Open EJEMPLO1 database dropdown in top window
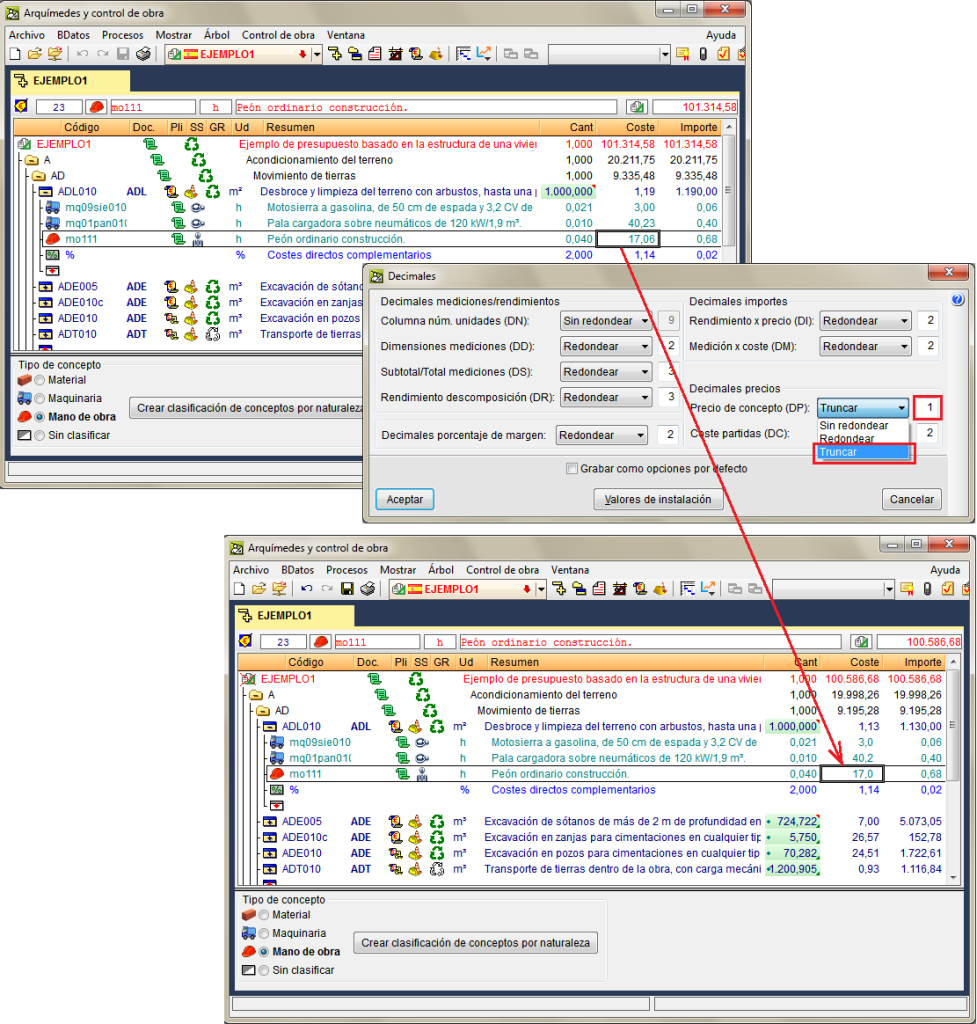 coord(316,54)
